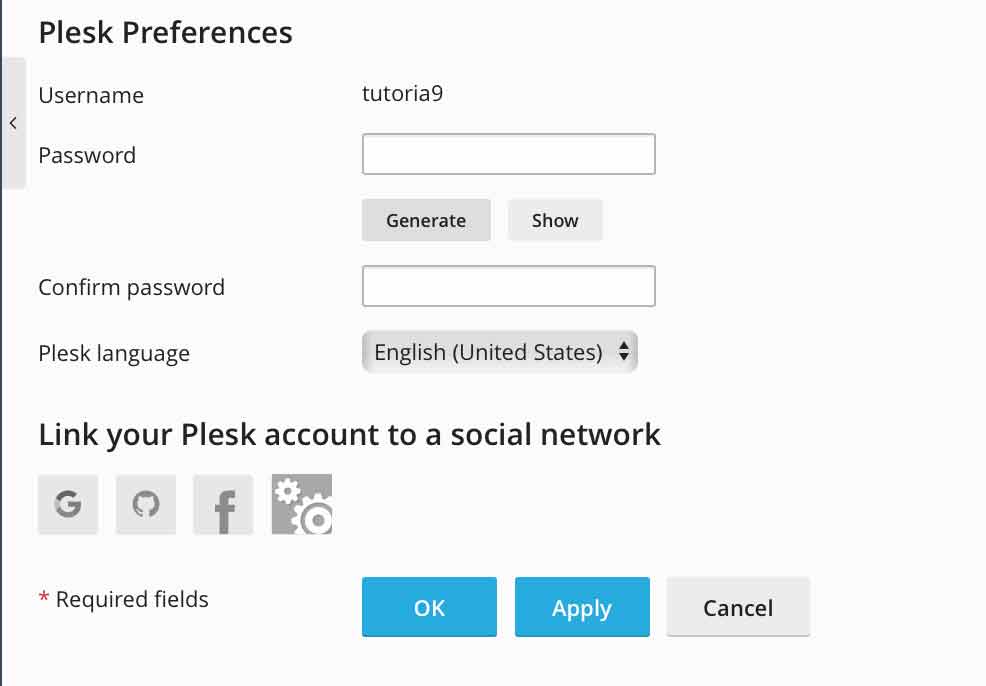
Task: Cancel editing Plesk preferences
Action: point(738,607)
